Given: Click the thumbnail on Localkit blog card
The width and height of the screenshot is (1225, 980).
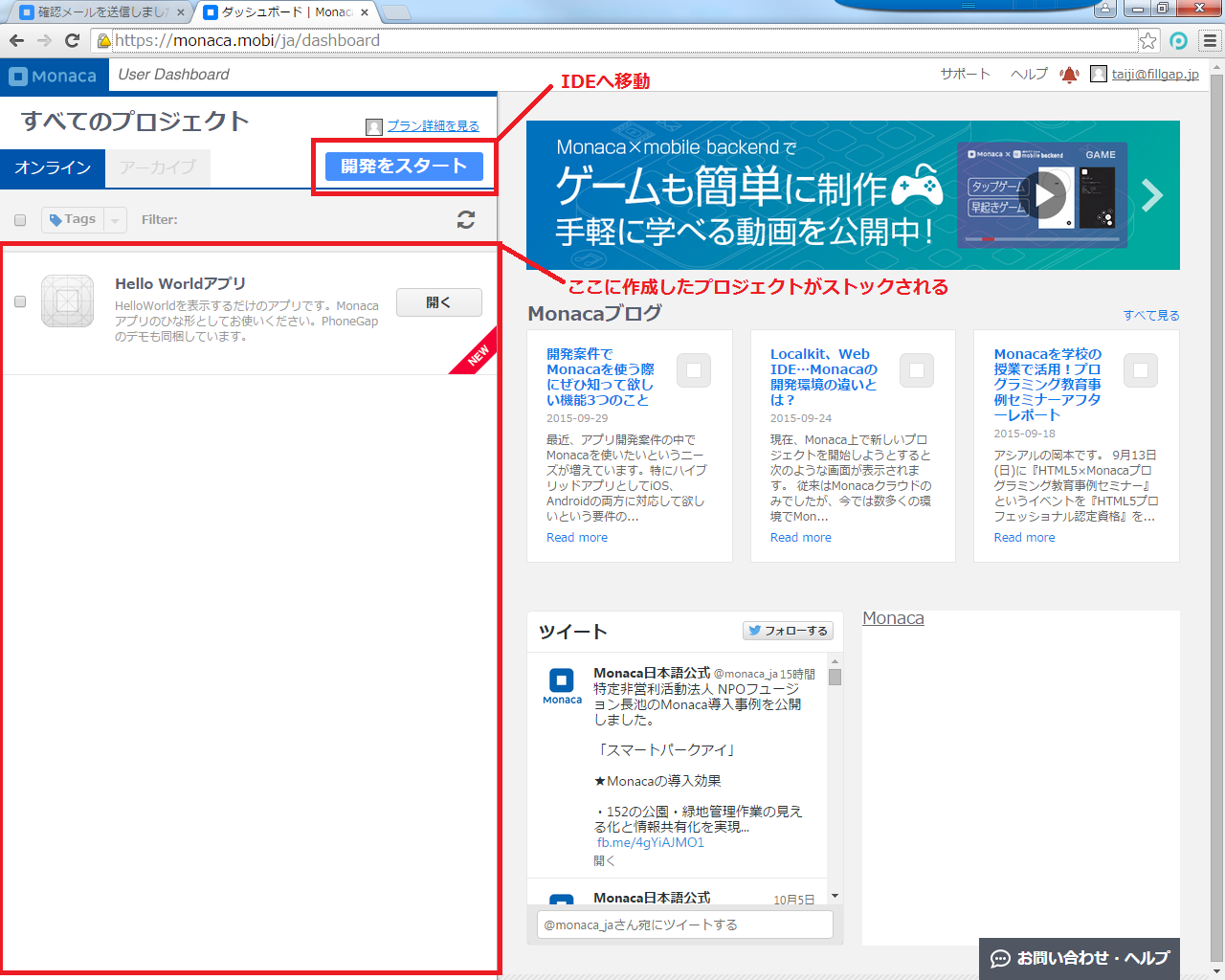Looking at the screenshot, I should click(x=917, y=370).
